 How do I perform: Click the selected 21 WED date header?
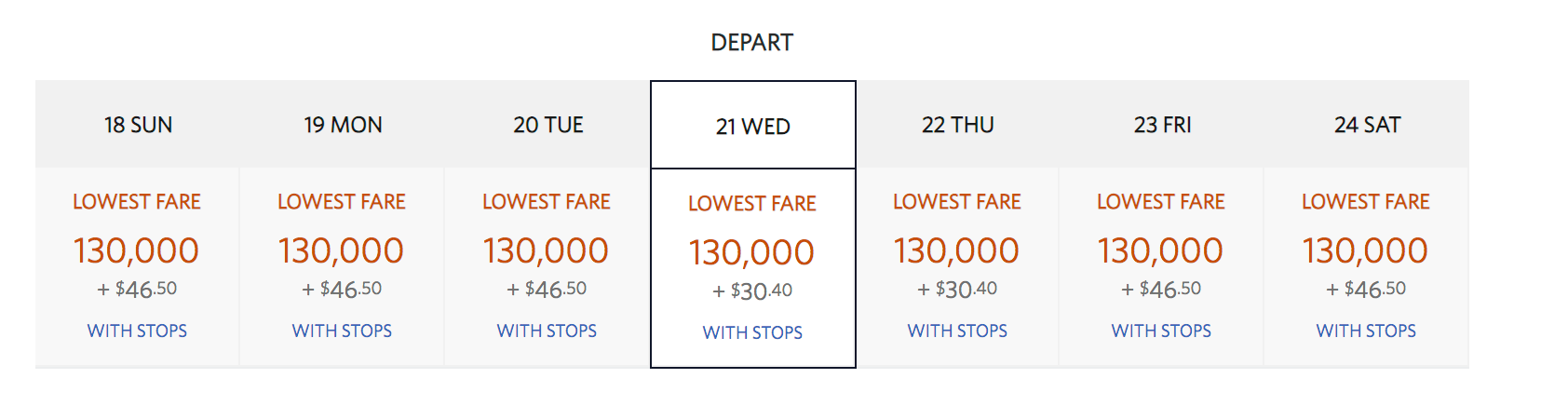click(752, 127)
